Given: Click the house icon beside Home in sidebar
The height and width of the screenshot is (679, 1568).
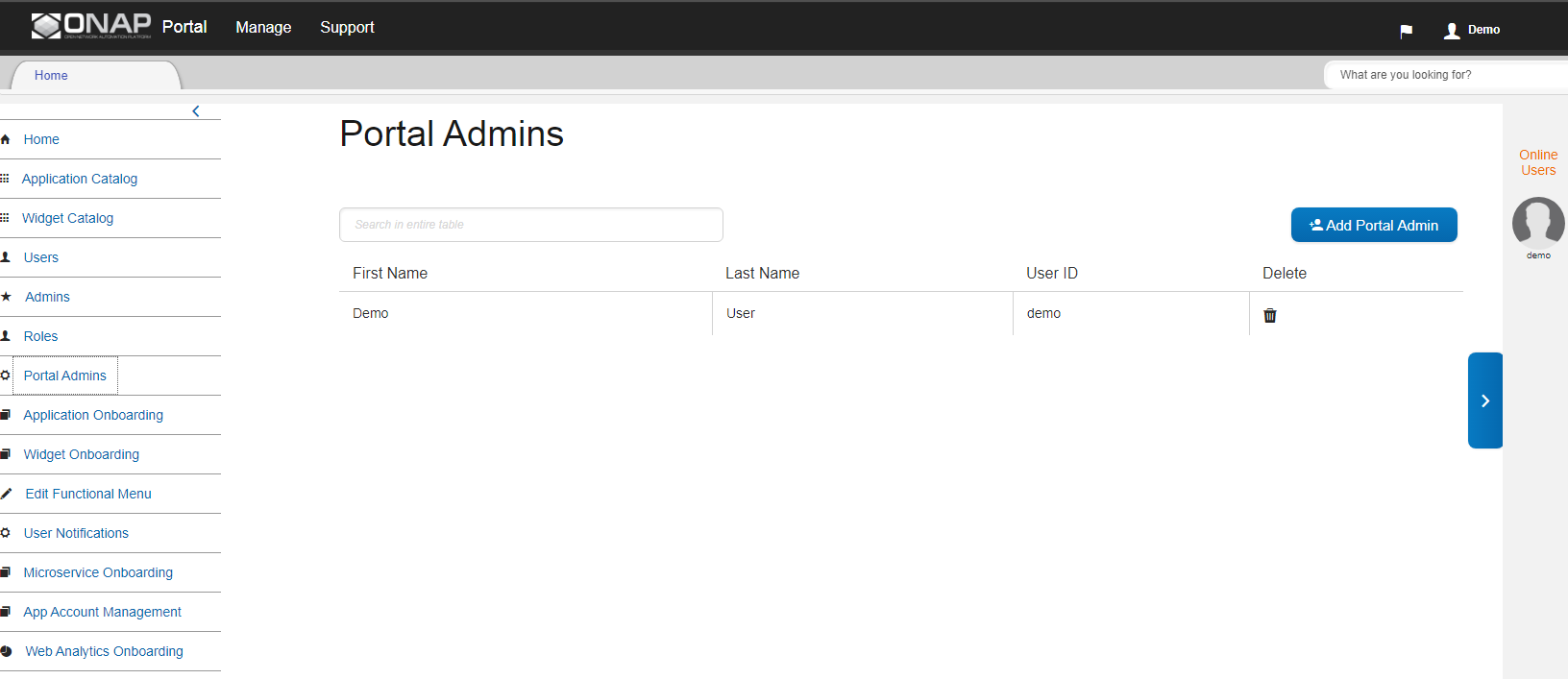Looking at the screenshot, I should 5,139.
